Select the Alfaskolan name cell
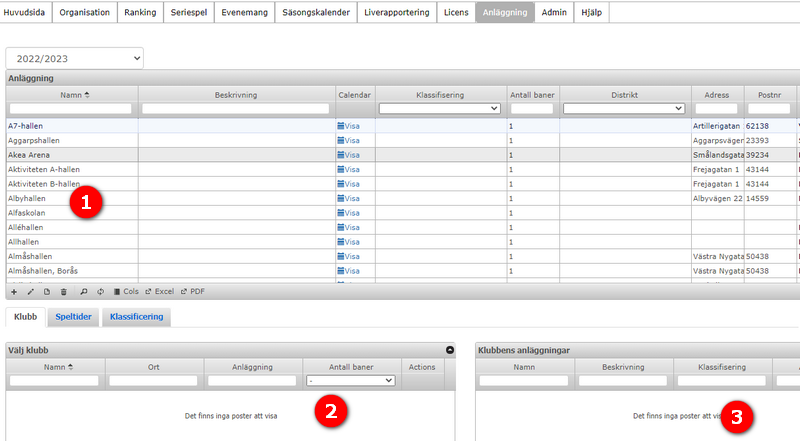800x441 pixels. pyautogui.click(x=72, y=213)
